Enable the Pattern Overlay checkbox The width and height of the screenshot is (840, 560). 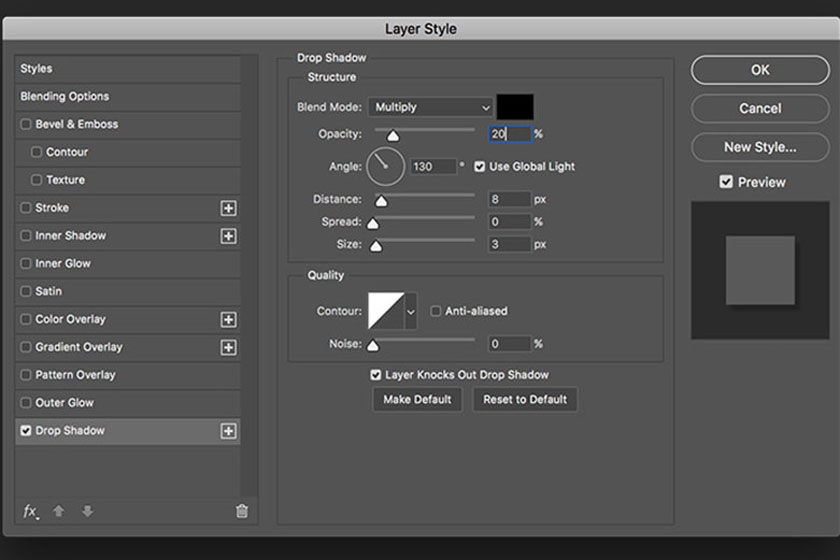(26, 375)
